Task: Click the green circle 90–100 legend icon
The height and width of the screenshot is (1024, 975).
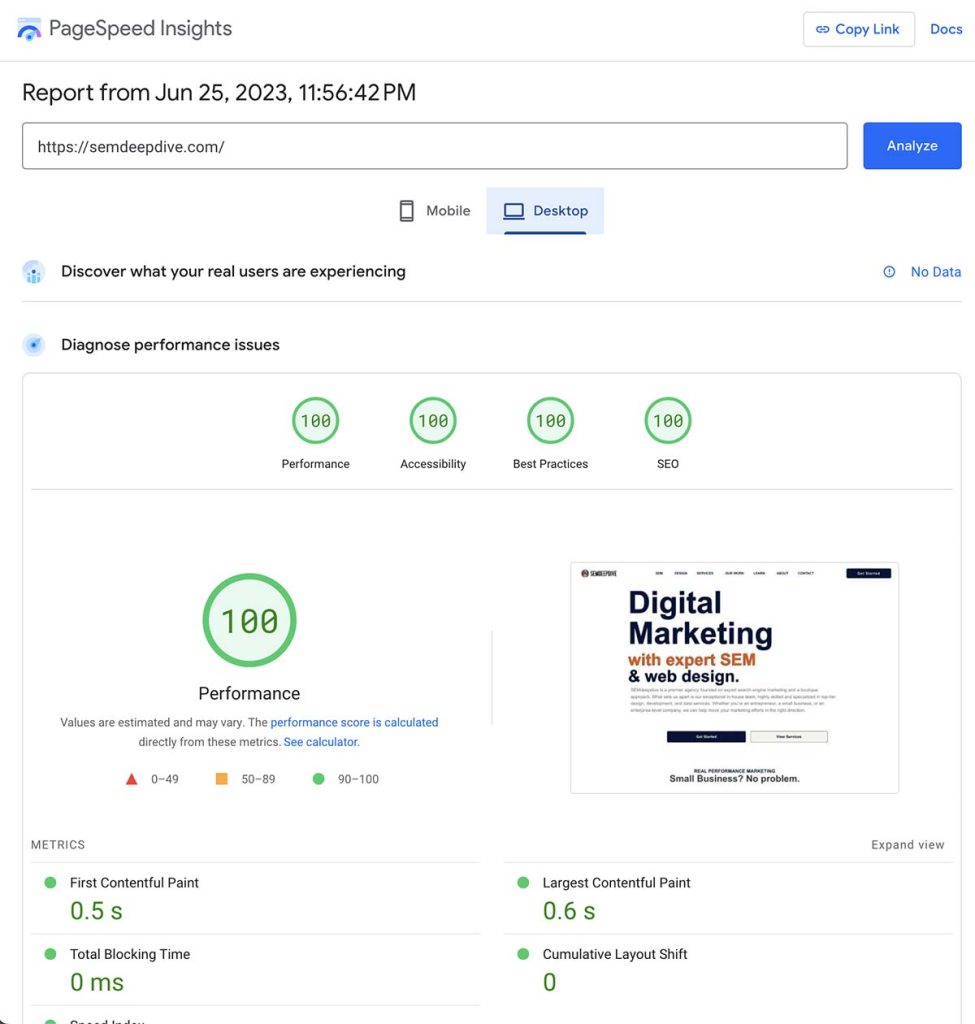Action: [x=318, y=778]
